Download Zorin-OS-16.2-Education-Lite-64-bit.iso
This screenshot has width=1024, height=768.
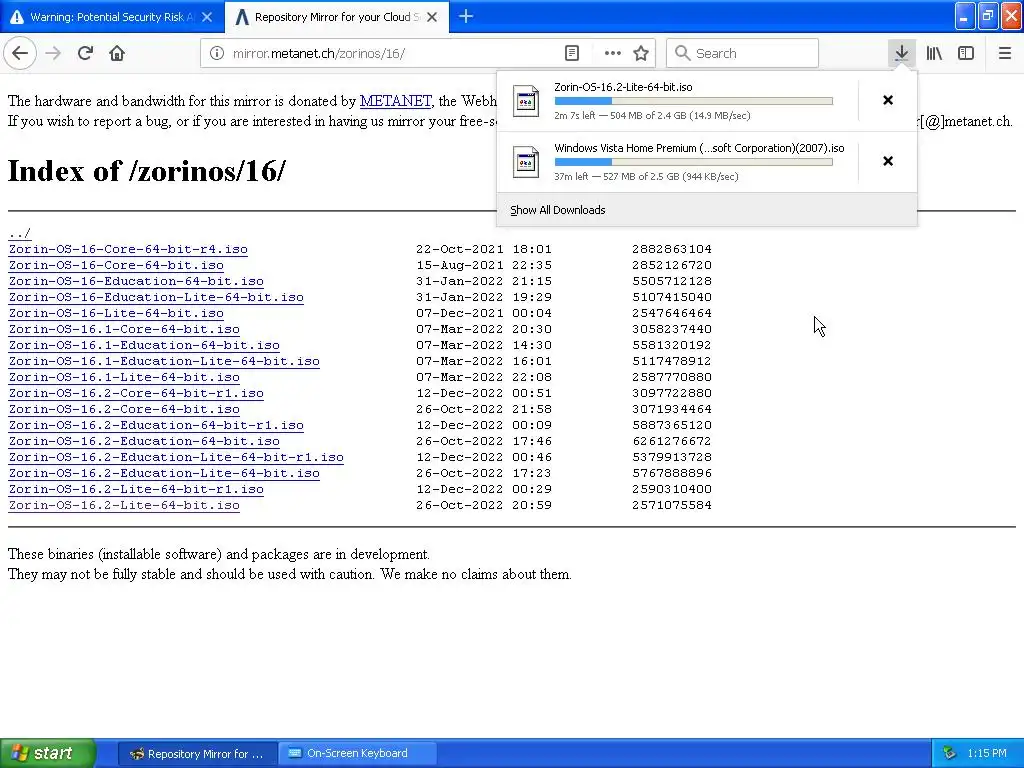164,473
